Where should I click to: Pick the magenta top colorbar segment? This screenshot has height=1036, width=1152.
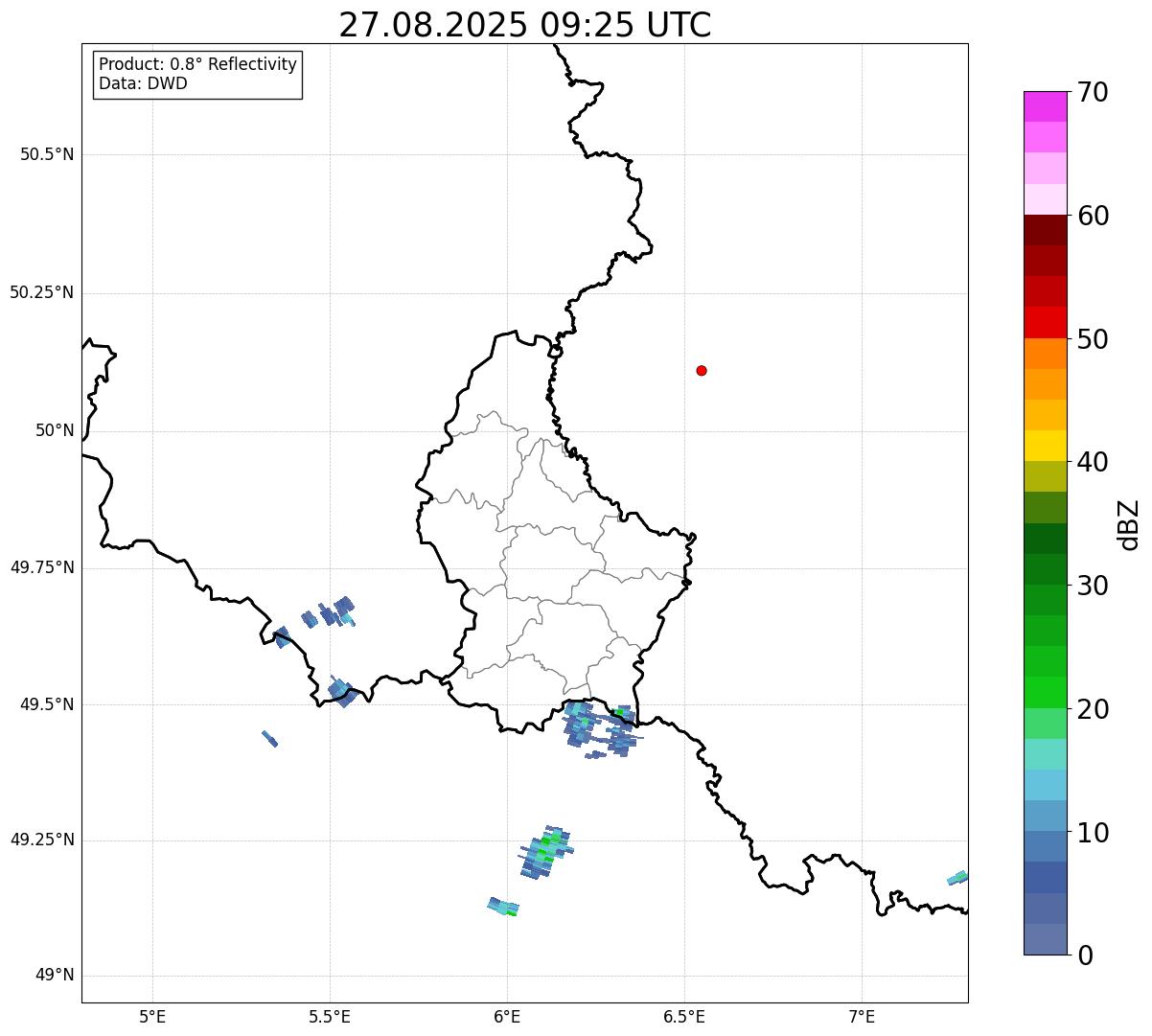[x=1045, y=106]
